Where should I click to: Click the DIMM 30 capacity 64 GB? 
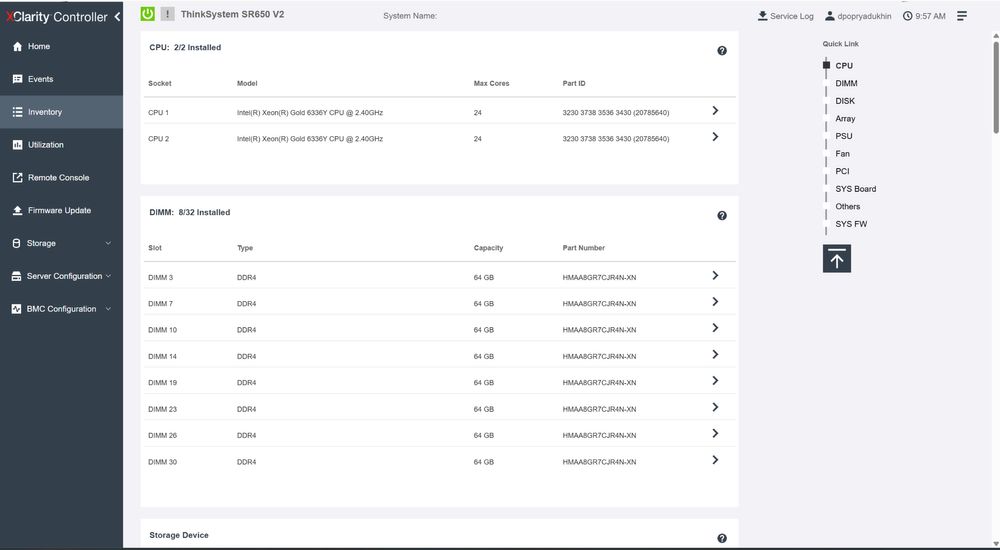(x=483, y=462)
